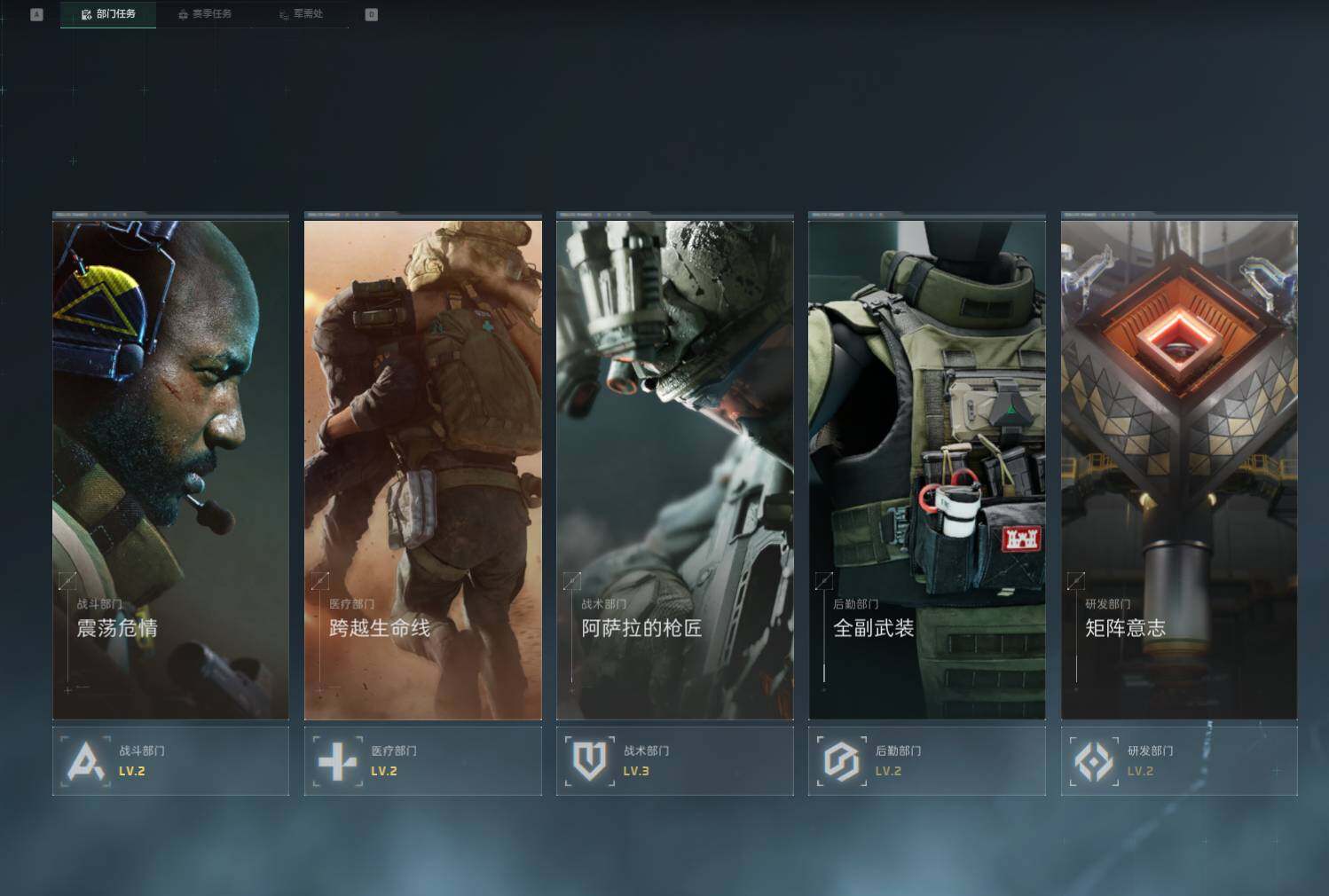Switch to the 赛季任务 tab
1329x896 pixels.
205,14
